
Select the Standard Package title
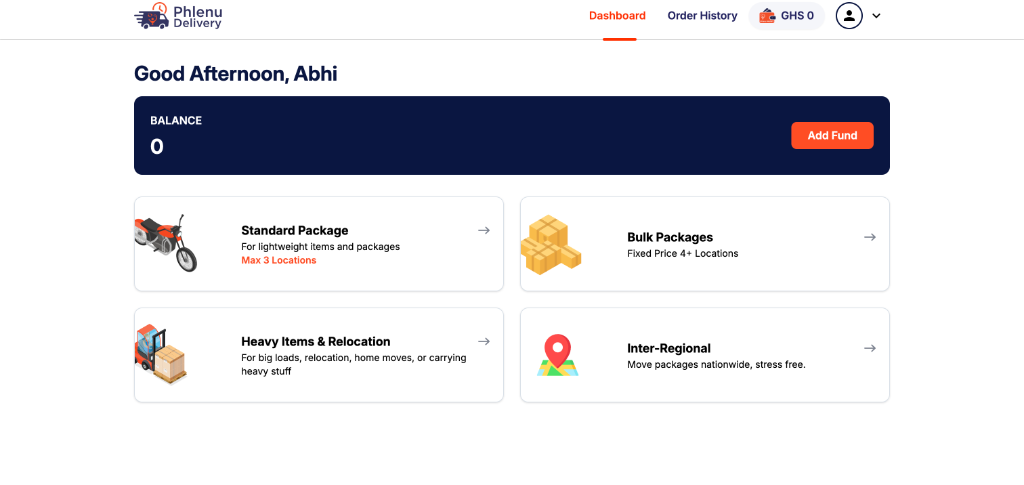click(x=295, y=230)
